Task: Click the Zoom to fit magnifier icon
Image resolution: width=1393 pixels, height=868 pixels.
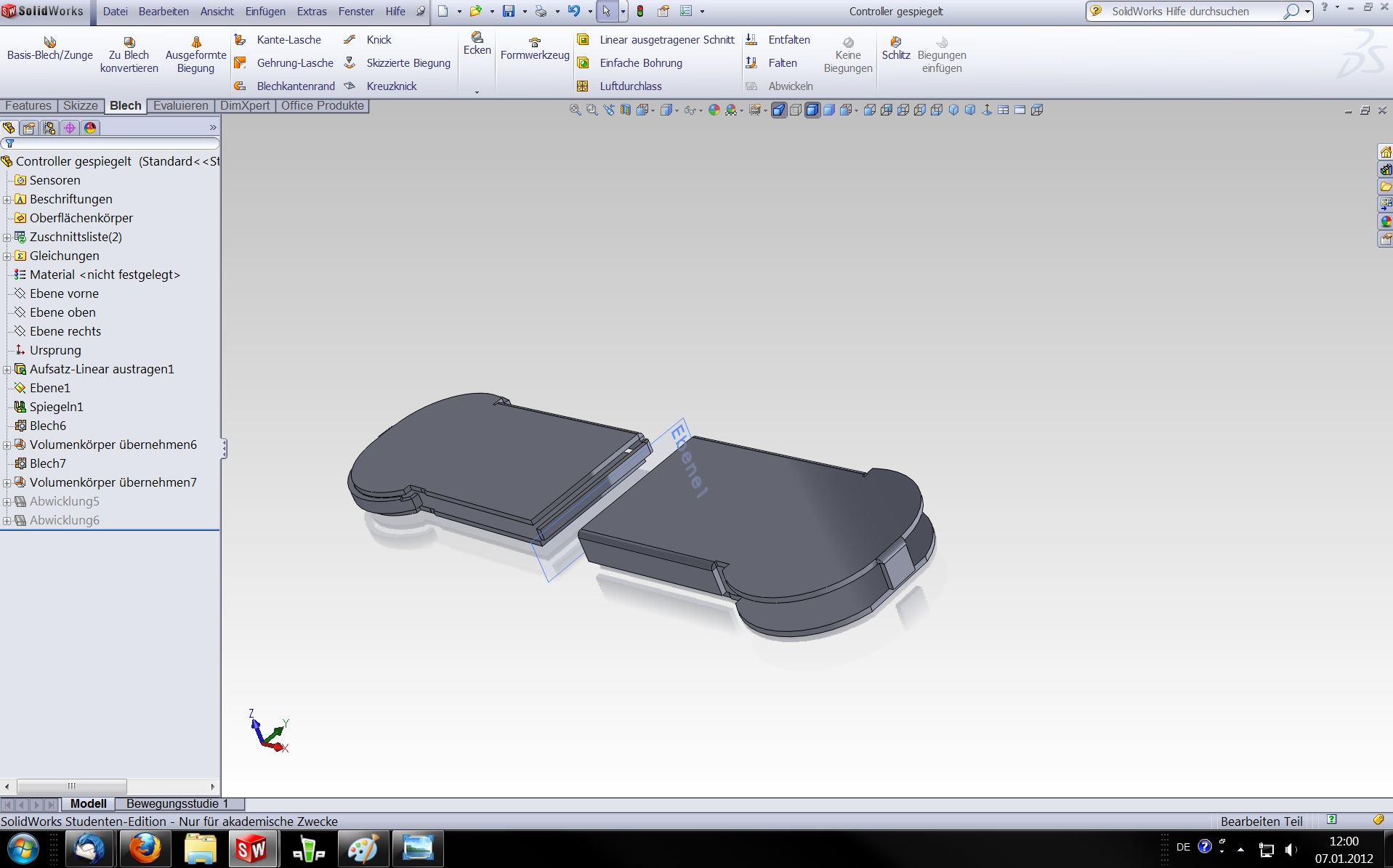Action: pyautogui.click(x=575, y=110)
